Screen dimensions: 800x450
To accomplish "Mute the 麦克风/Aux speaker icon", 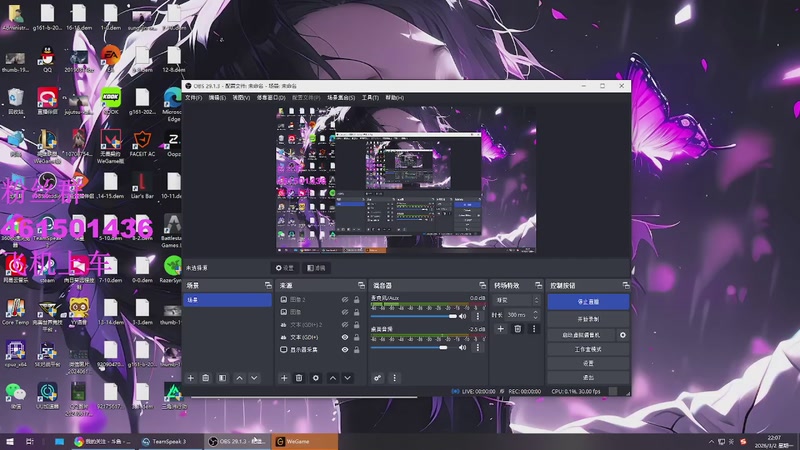I will (x=463, y=316).
